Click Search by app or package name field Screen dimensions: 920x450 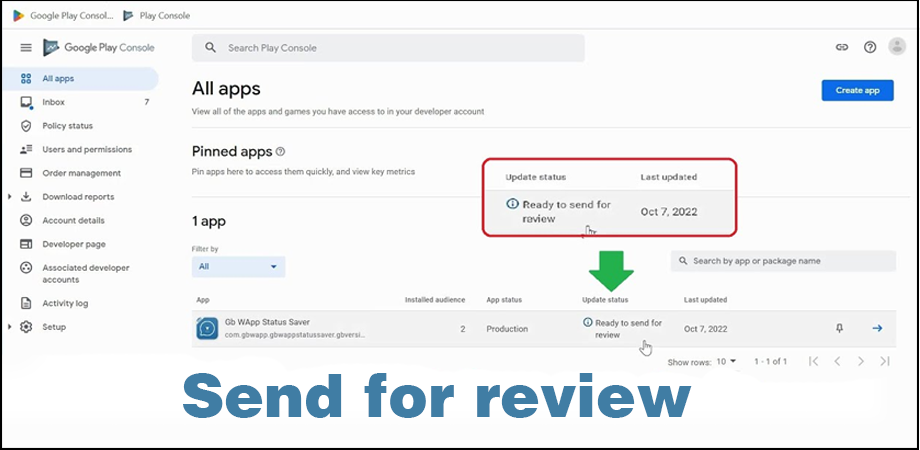click(x=783, y=261)
